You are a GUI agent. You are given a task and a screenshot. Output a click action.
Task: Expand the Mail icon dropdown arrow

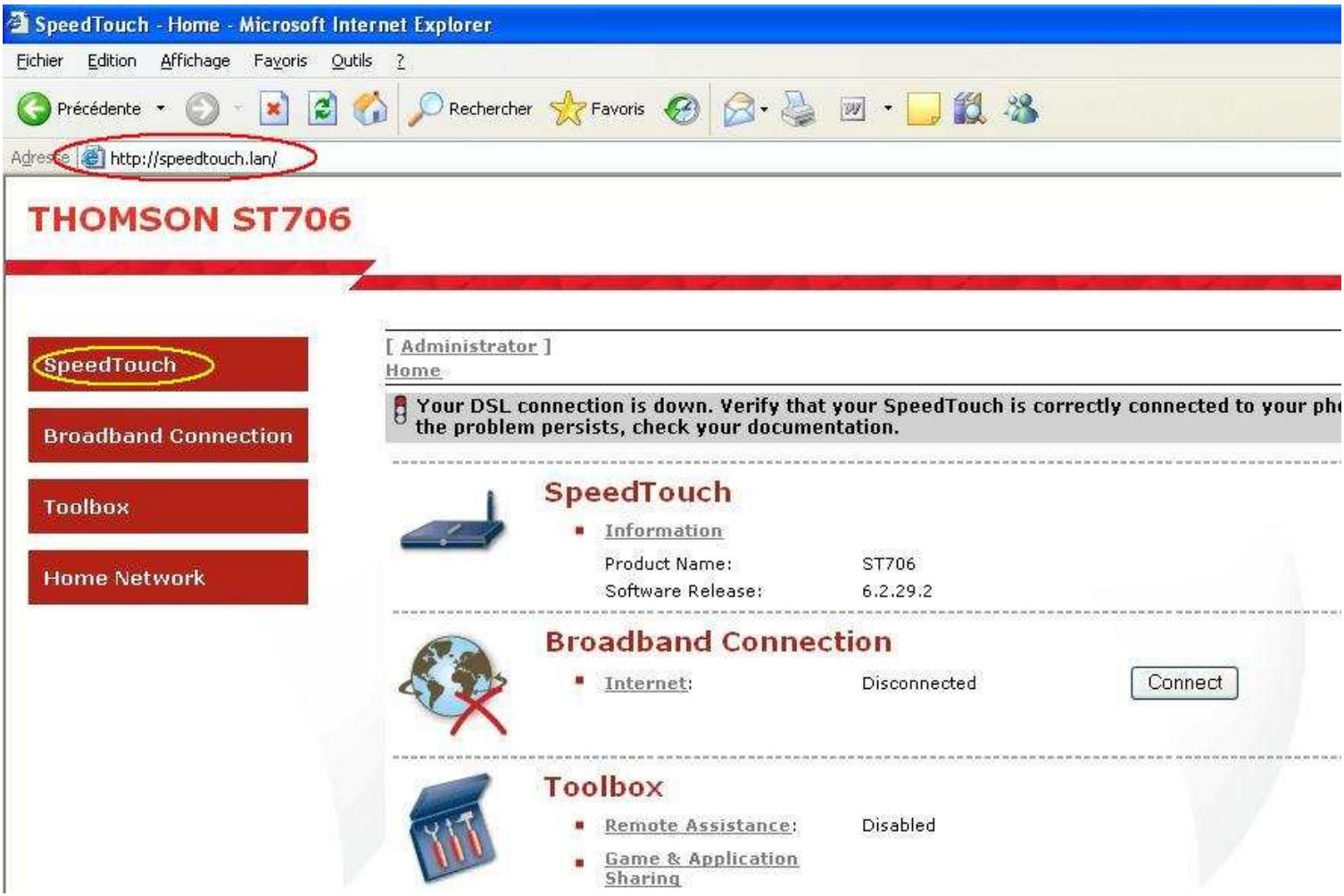click(x=764, y=109)
